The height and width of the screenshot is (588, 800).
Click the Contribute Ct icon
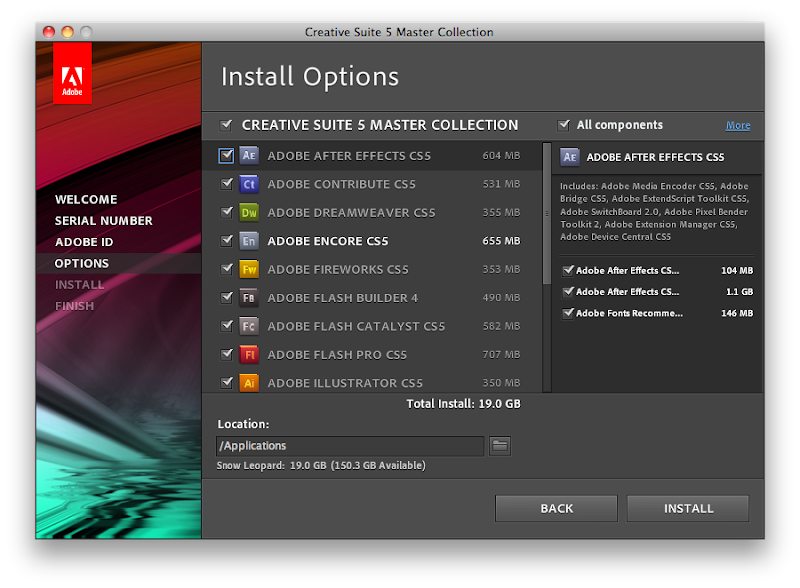(249, 184)
